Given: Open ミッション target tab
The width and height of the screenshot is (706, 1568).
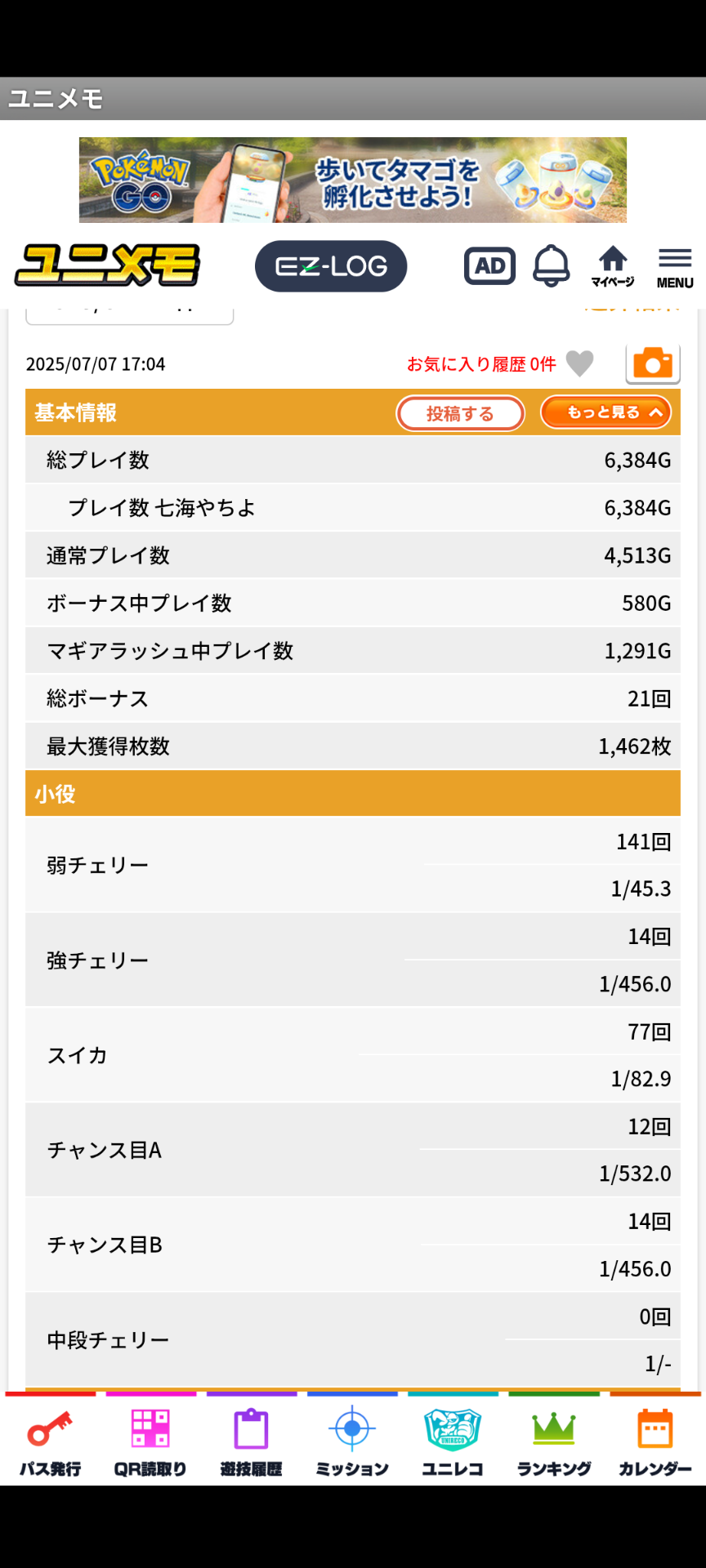Looking at the screenshot, I should pyautogui.click(x=352, y=1443).
